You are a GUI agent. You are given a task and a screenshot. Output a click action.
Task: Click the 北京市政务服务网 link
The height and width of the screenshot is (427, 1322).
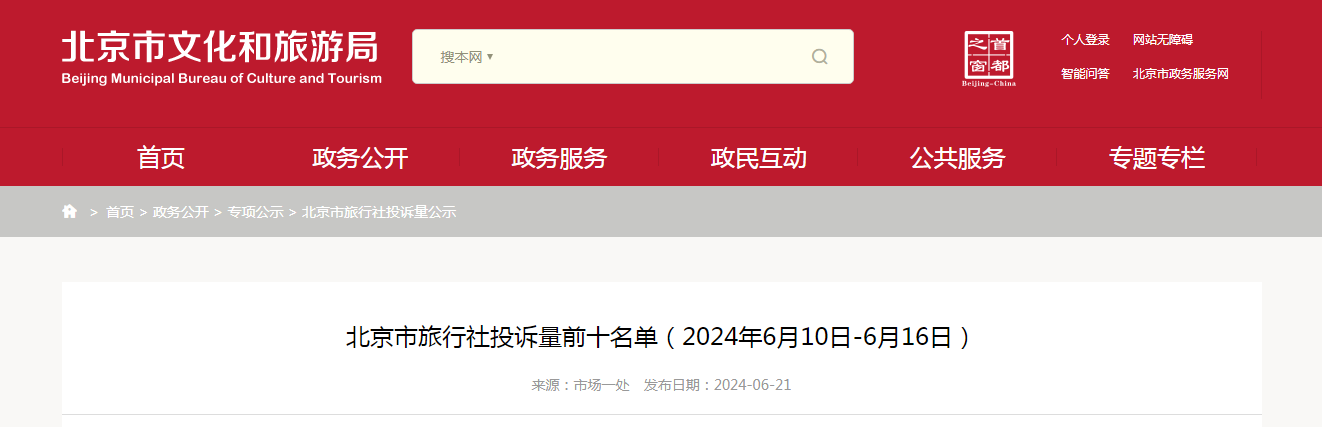tap(1181, 74)
